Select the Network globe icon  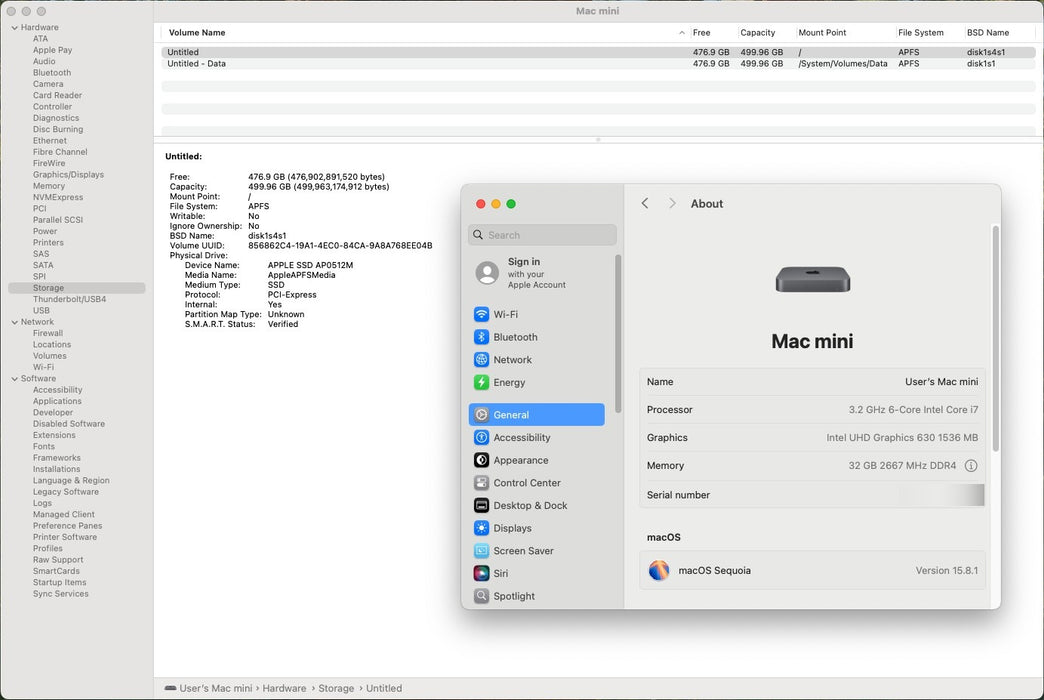481,360
